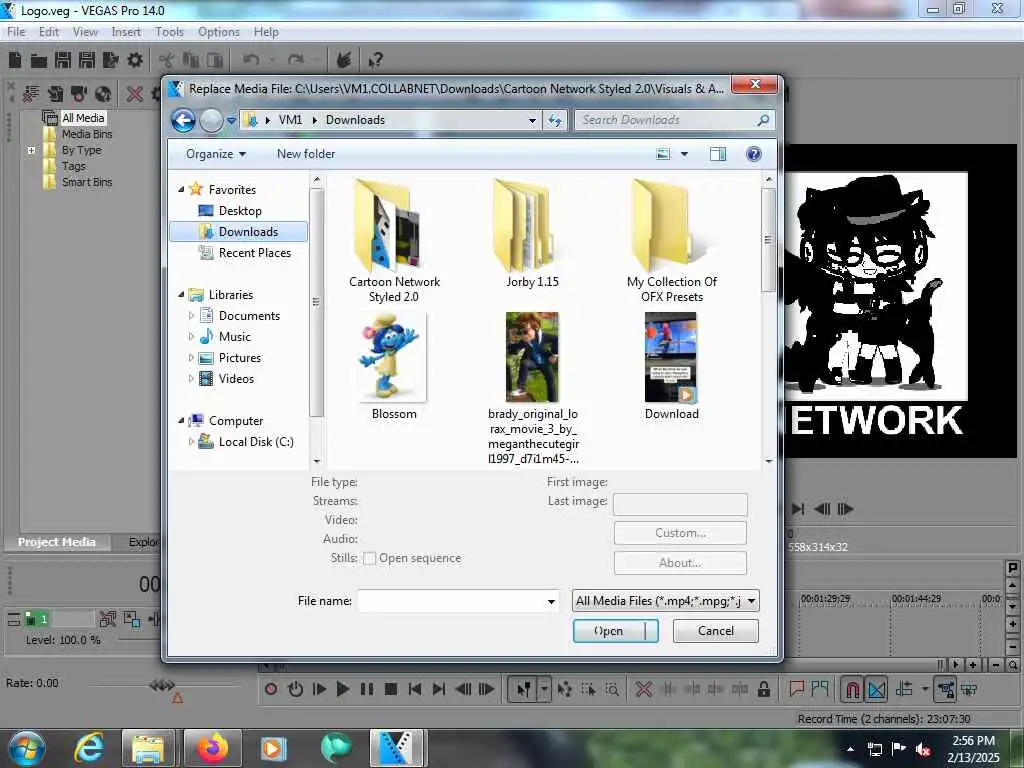Collapse the Libraries group
Image resolution: width=1024 pixels, height=768 pixels.
point(182,295)
